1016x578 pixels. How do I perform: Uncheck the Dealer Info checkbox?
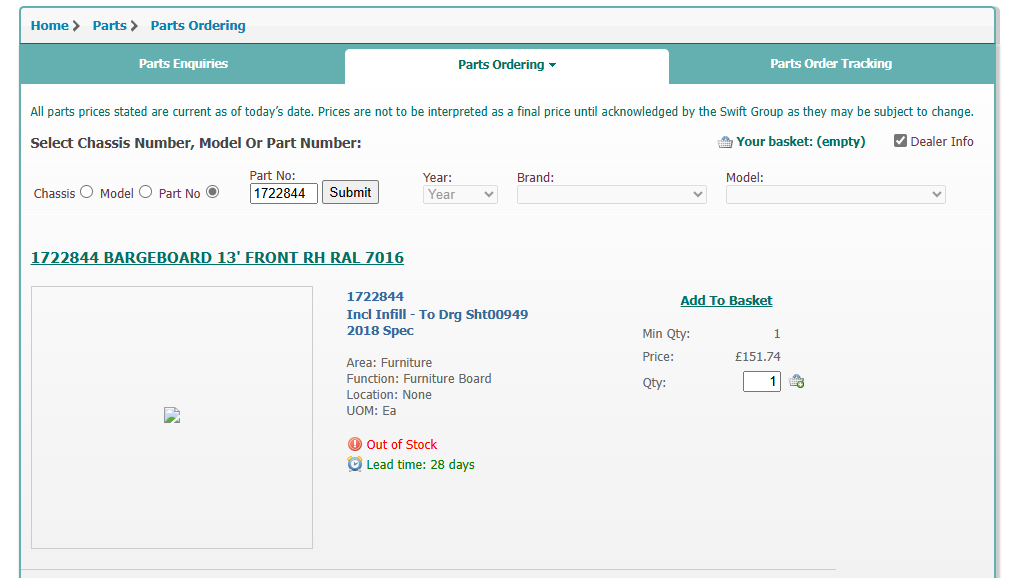(x=900, y=141)
